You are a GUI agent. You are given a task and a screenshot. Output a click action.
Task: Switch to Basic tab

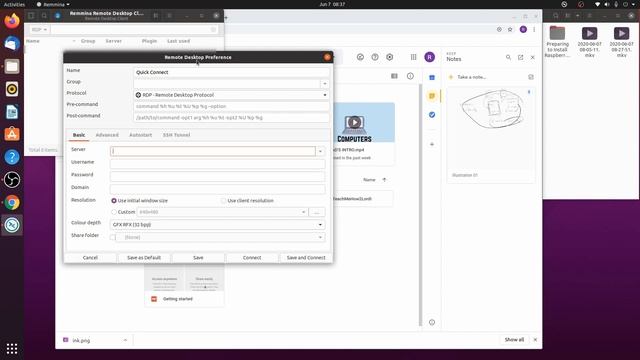[79, 135]
